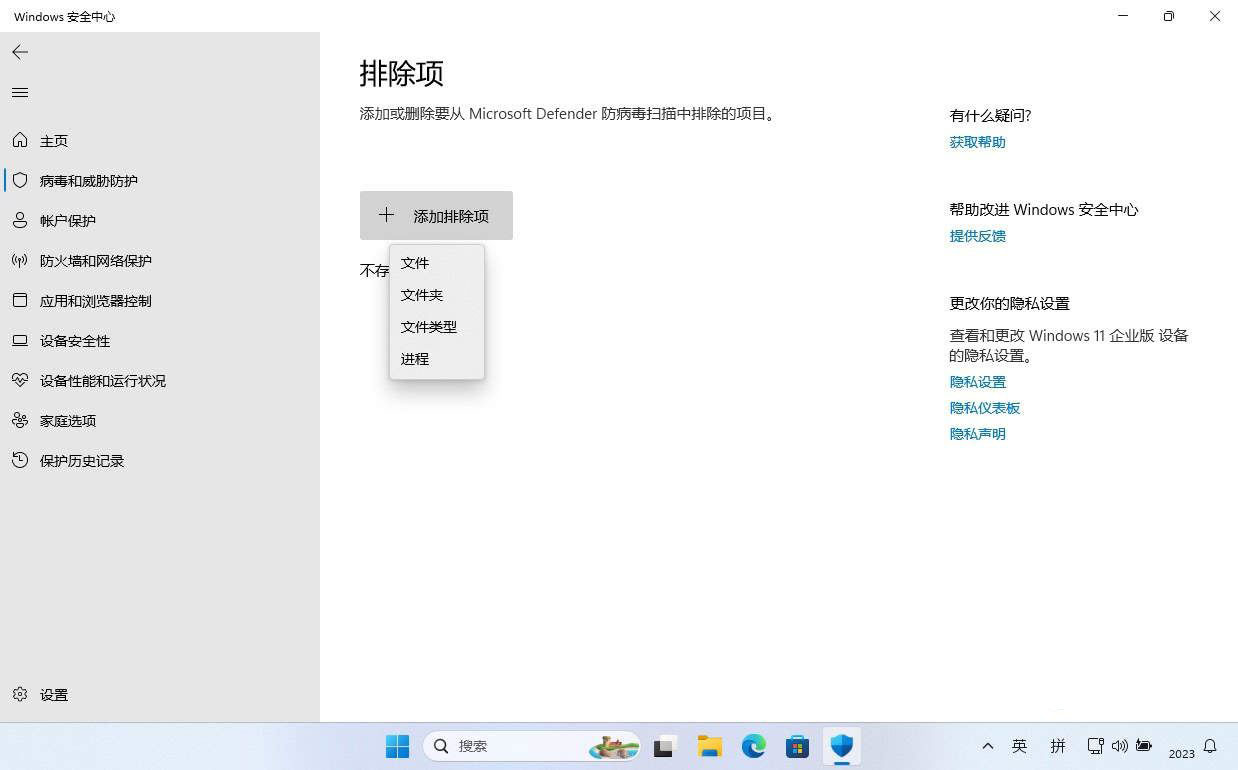The image size is (1238, 770).
Task: Click the 获取帮助 link
Action: 977,142
